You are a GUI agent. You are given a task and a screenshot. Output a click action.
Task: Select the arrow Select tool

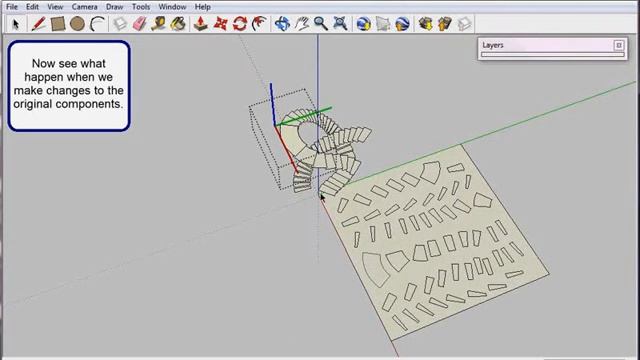click(x=16, y=24)
